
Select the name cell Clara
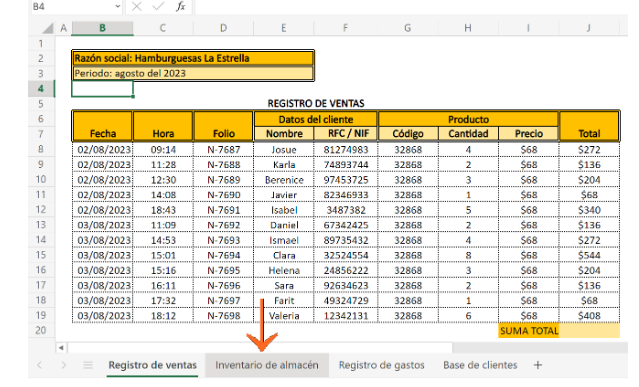[284, 255]
